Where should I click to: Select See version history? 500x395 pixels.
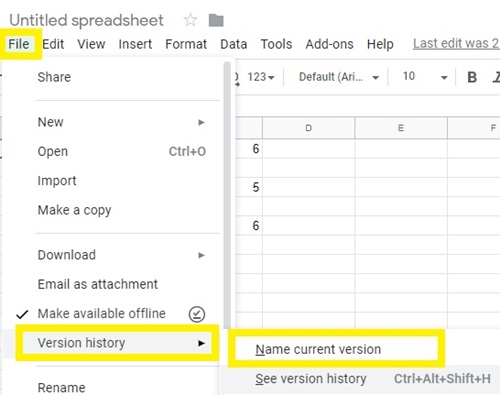[x=360, y=379]
